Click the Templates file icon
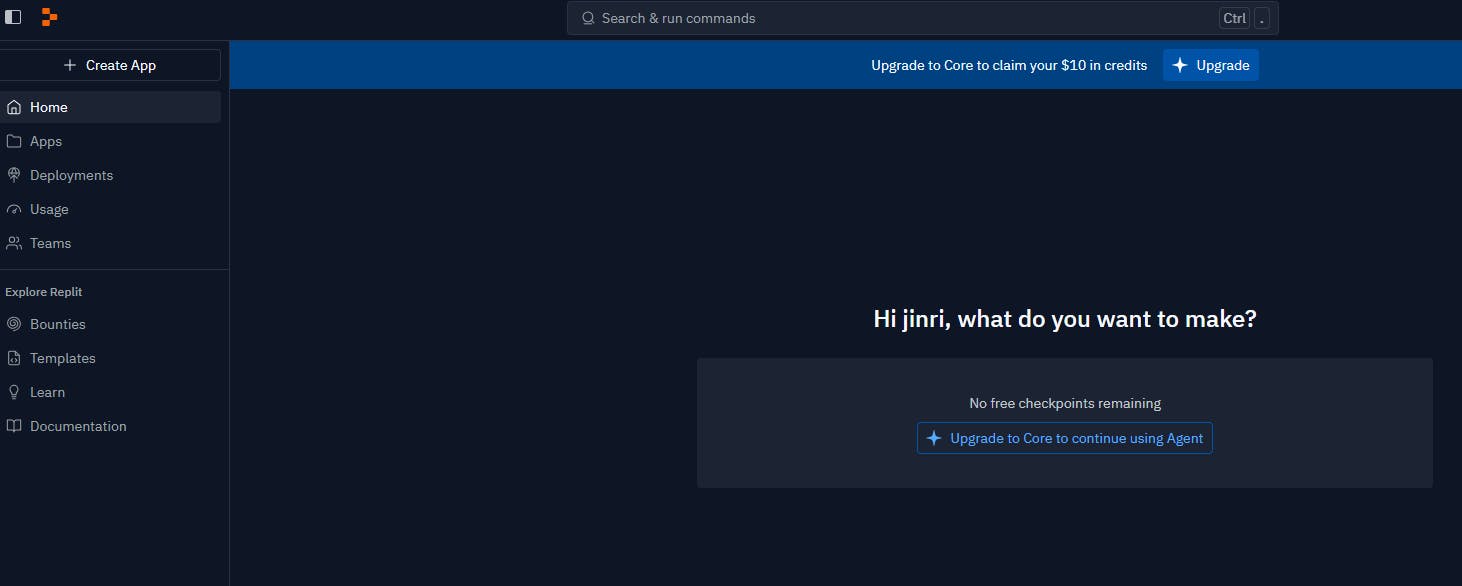 pyautogui.click(x=13, y=358)
